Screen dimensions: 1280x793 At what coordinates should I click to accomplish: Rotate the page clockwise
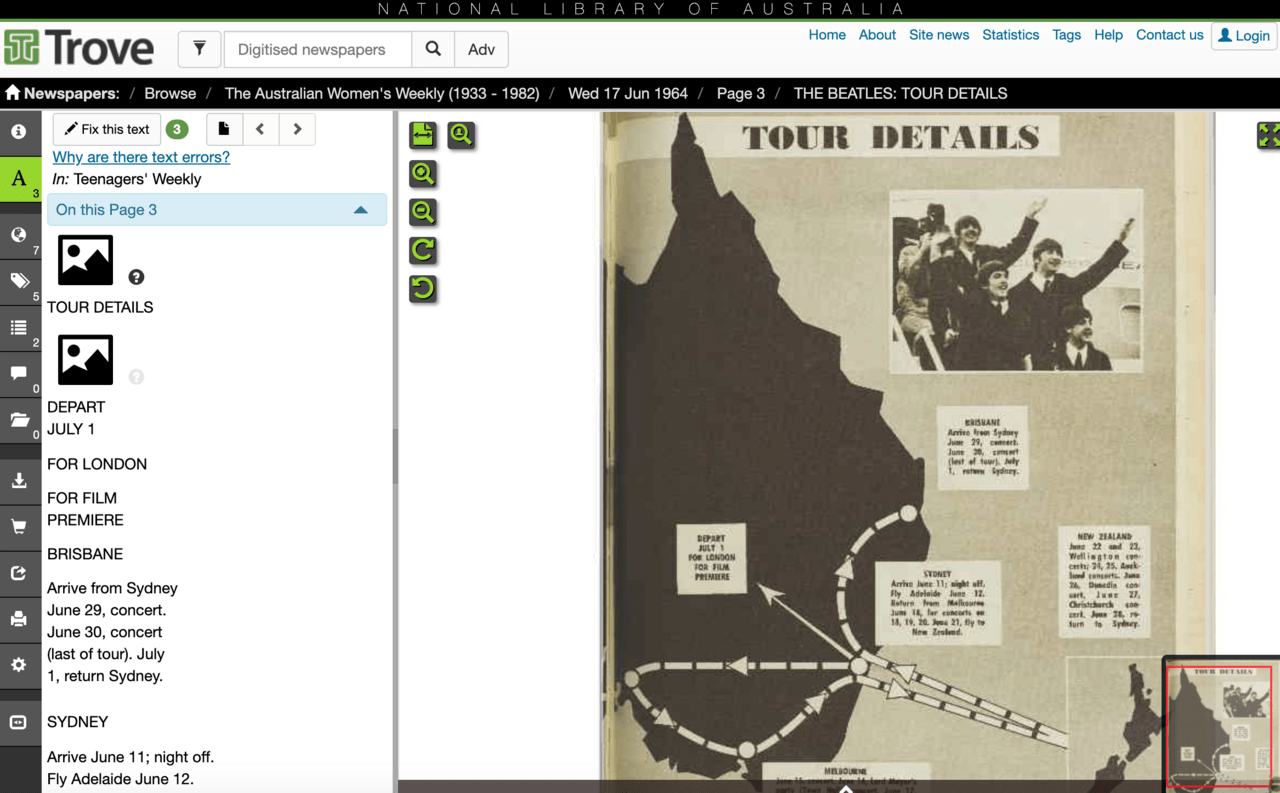[423, 249]
